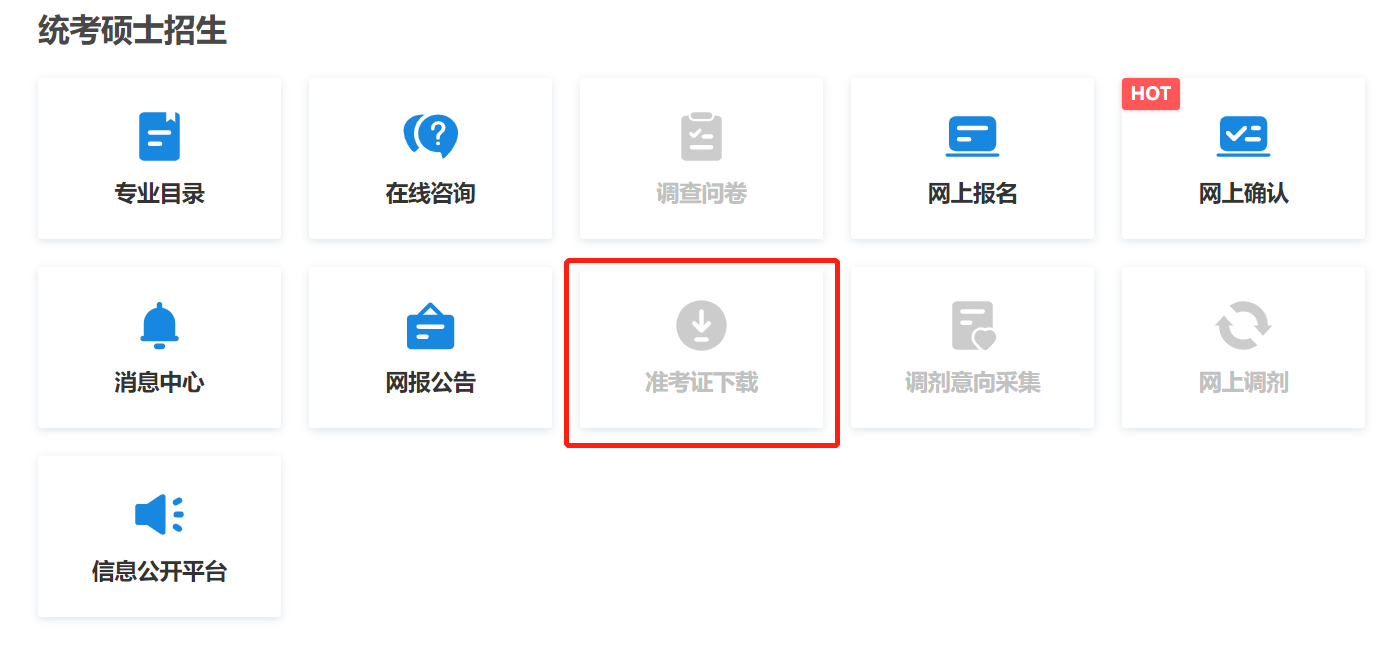Click the 准考证下载 download arrow icon
The image size is (1386, 666).
[x=701, y=325]
